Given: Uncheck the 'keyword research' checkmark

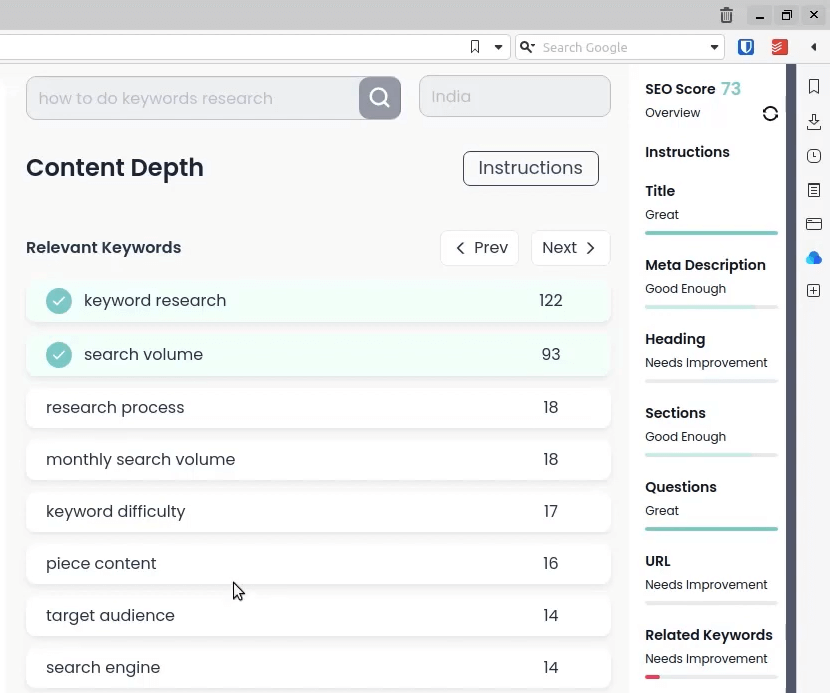Looking at the screenshot, I should pos(59,301).
